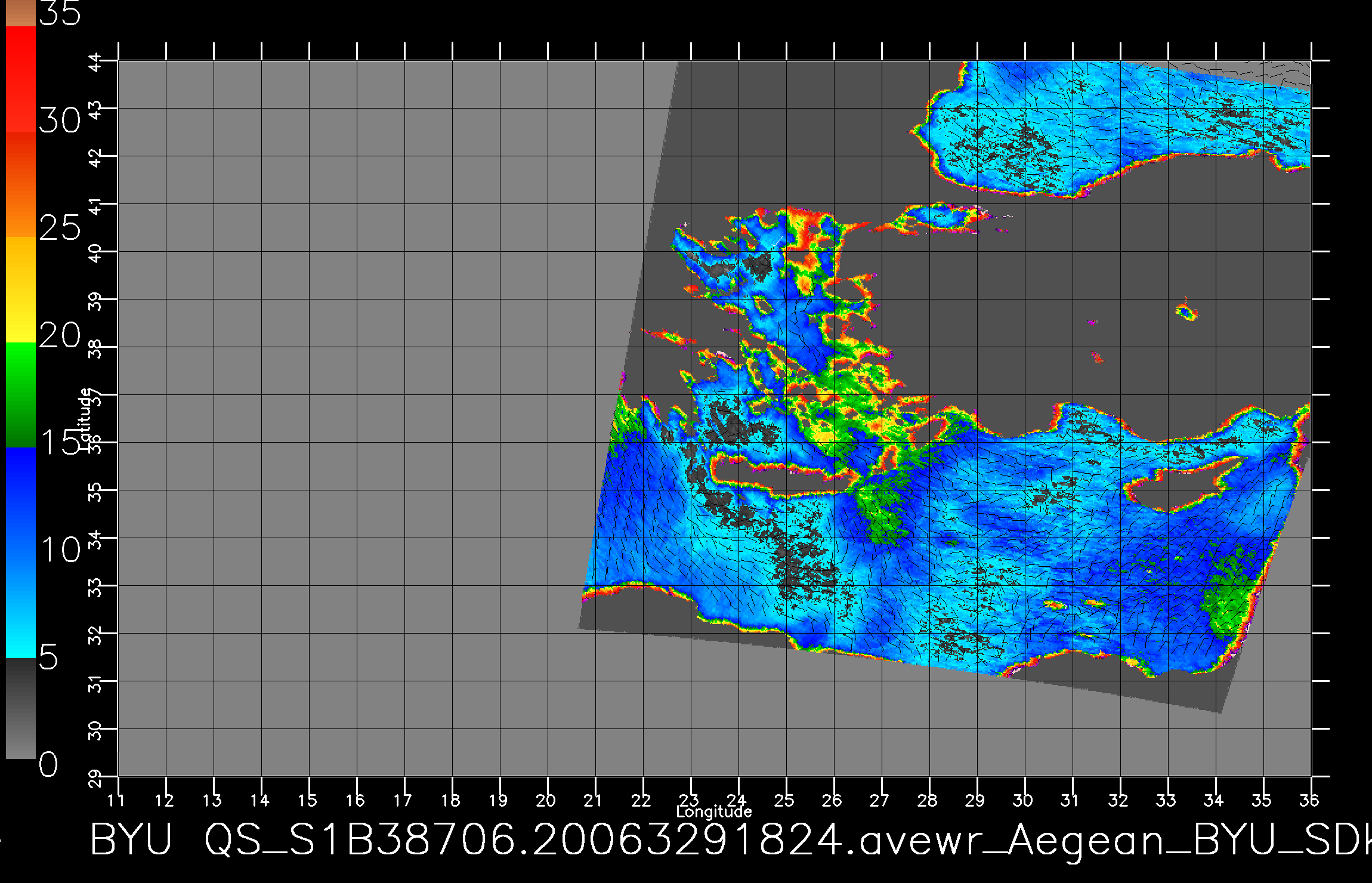Click longitude tick label 36
This screenshot has width=1372, height=883.
[x=1309, y=801]
